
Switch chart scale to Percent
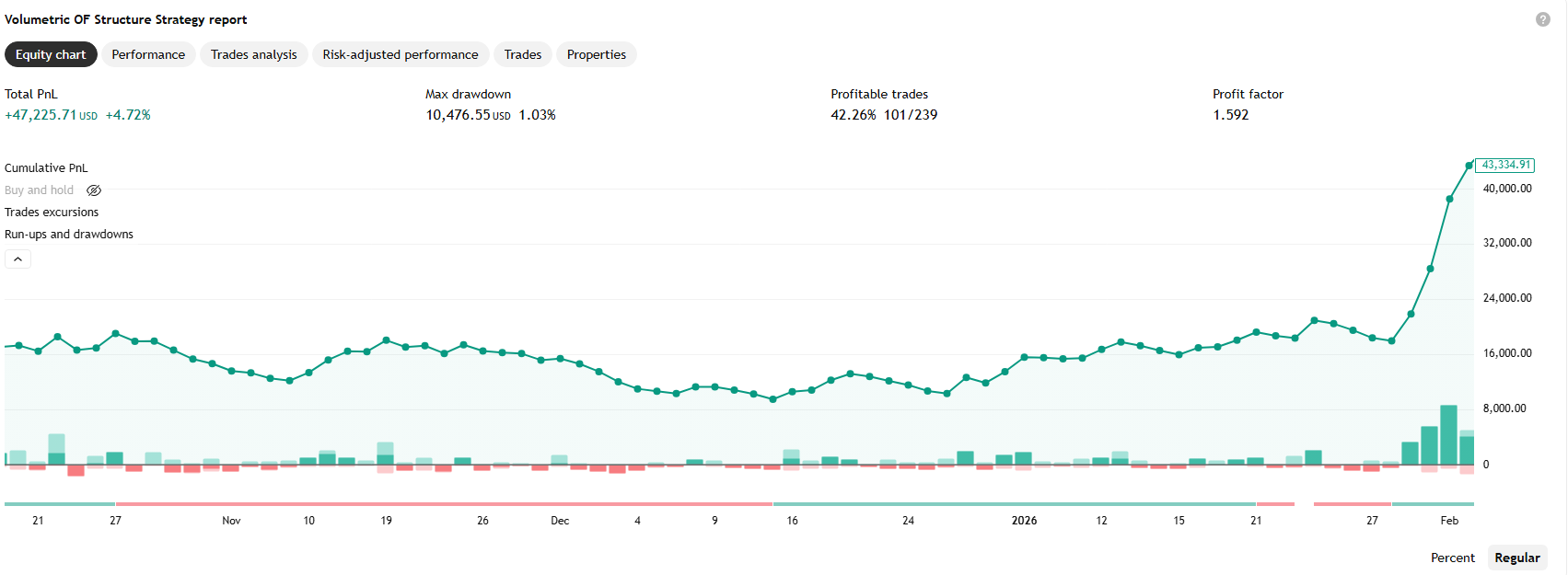click(x=1453, y=558)
